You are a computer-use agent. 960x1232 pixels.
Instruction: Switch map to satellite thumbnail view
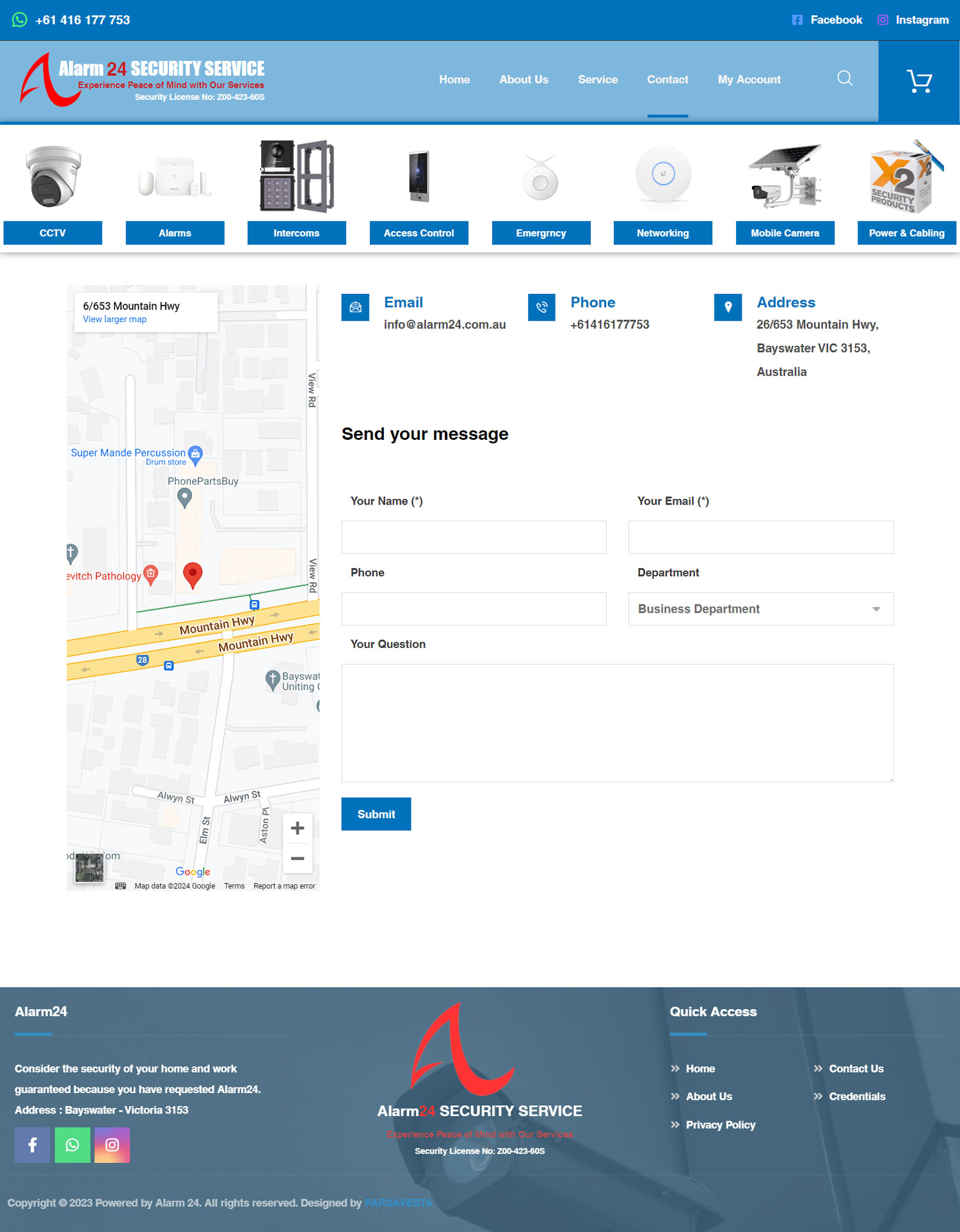click(x=90, y=868)
